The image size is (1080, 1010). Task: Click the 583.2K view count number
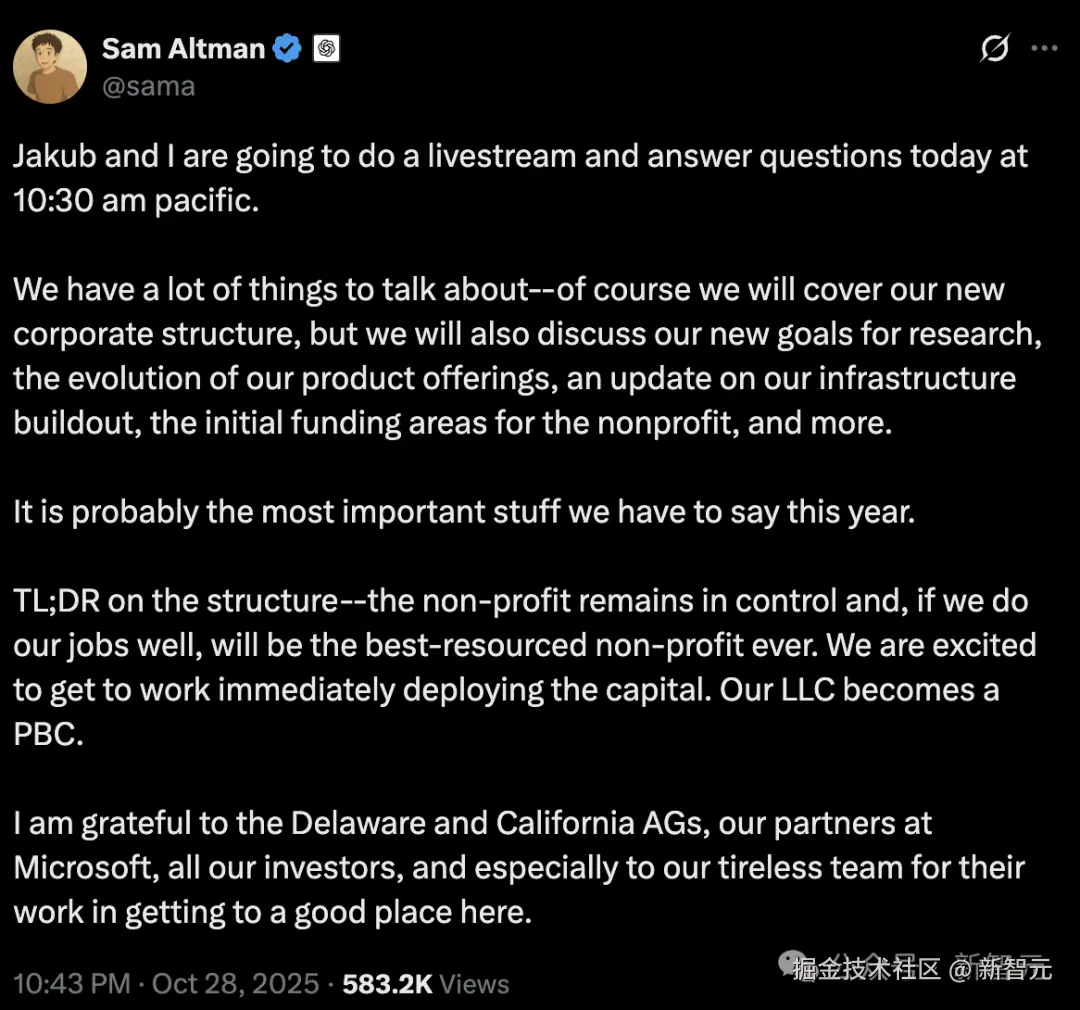[387, 983]
